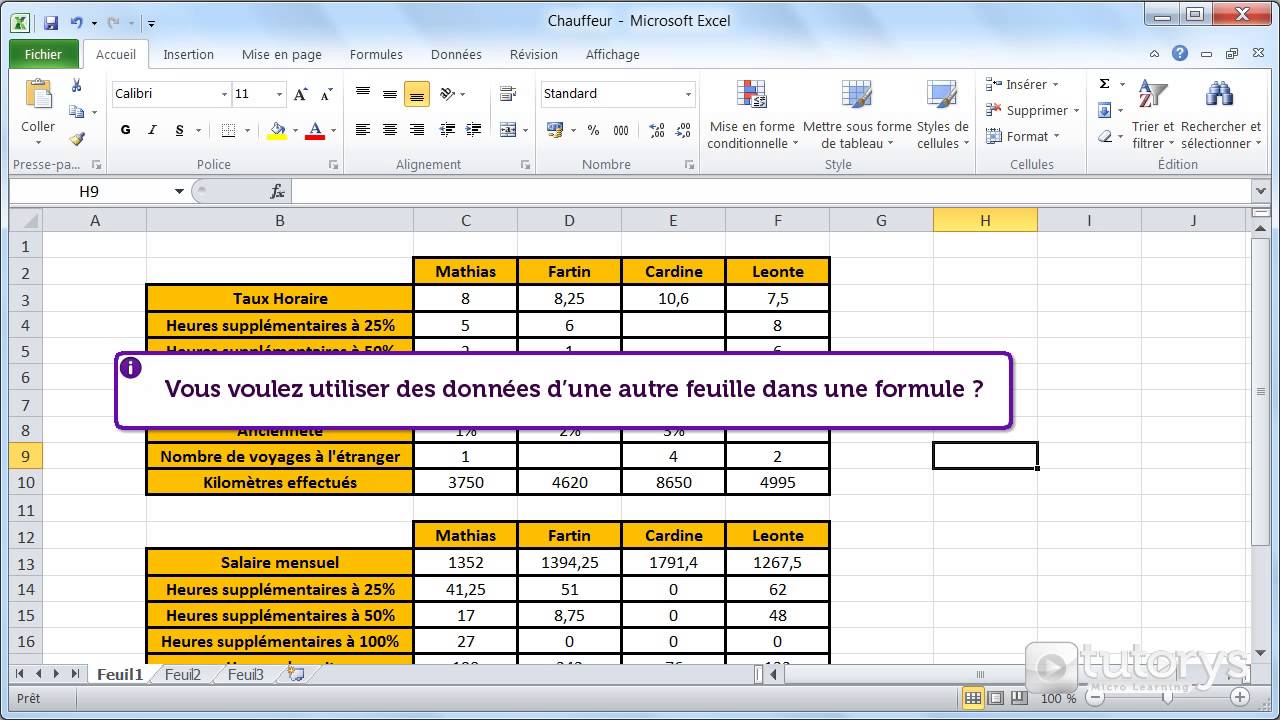The image size is (1280, 720).
Task: Click the Cut scissors icon
Action: pyautogui.click(x=76, y=86)
